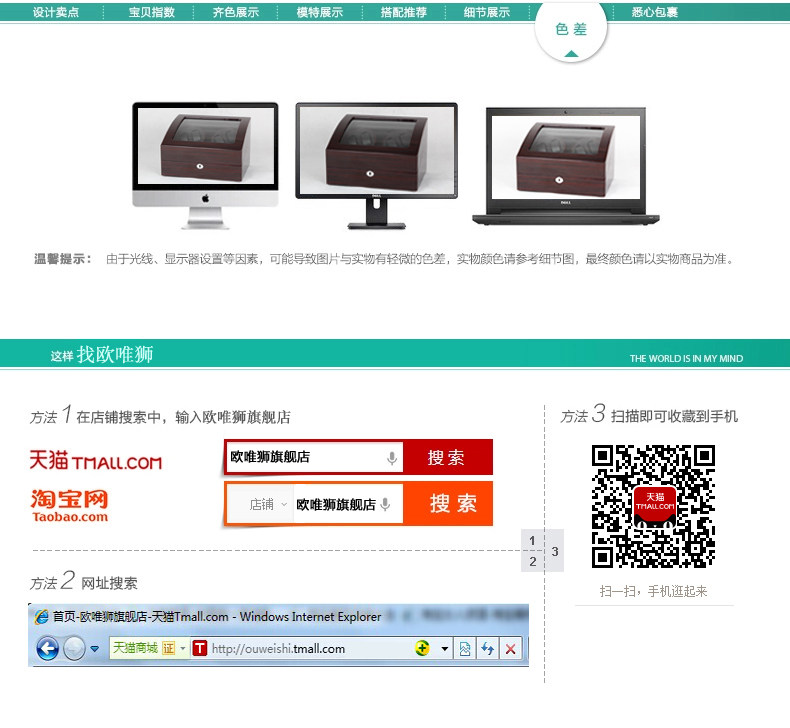Click the Refresh arrows icon
The image size is (790, 728).
[x=487, y=648]
